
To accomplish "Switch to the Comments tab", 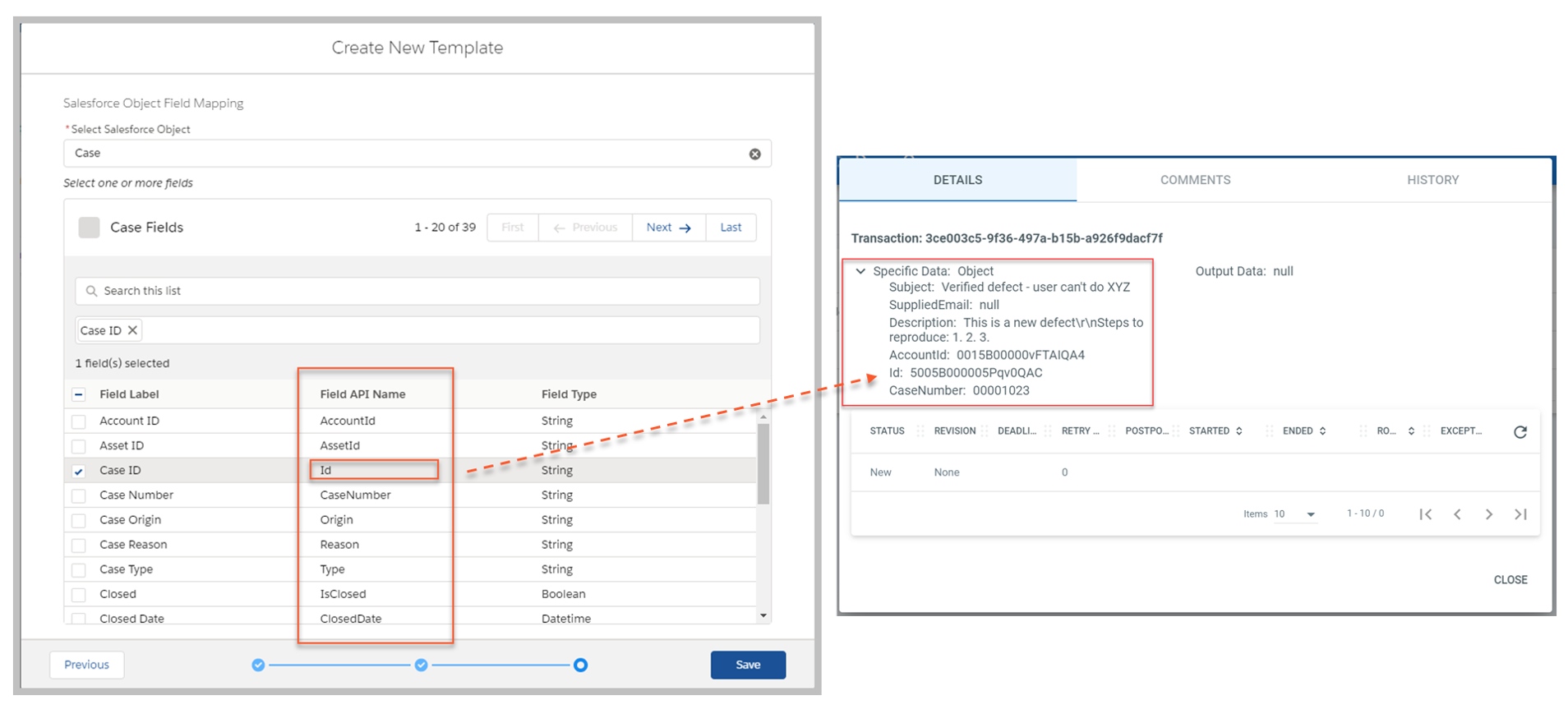I will tap(1195, 180).
